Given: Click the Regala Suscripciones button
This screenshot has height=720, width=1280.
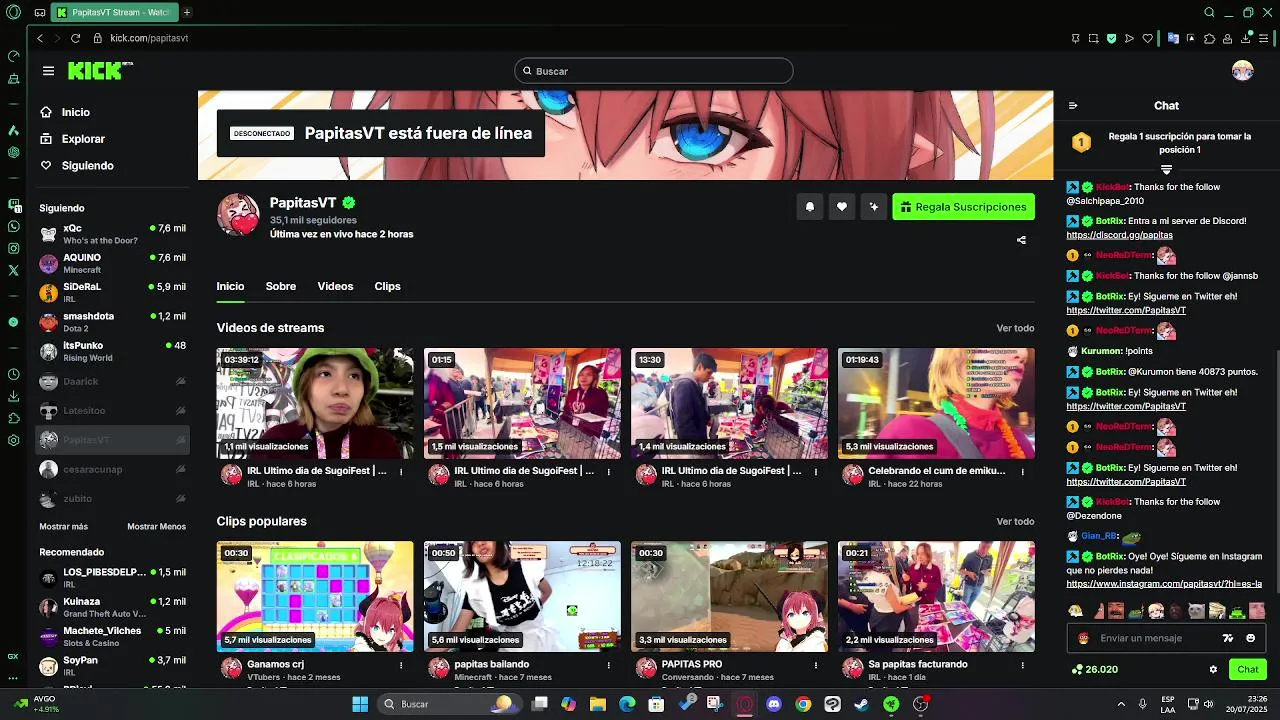Looking at the screenshot, I should coord(963,207).
